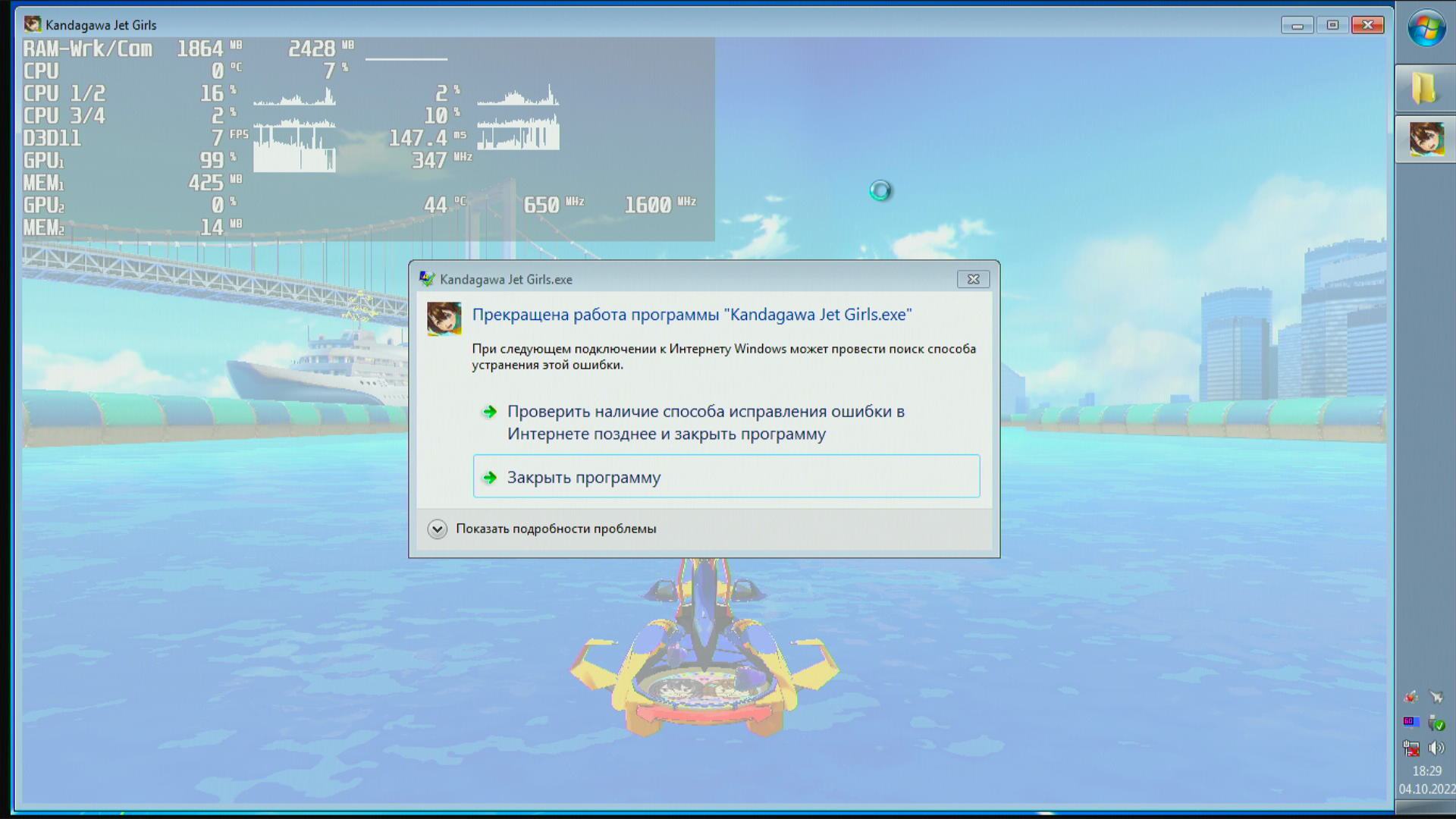
Task: Click the jet plane tray icon
Action: tap(1436, 696)
